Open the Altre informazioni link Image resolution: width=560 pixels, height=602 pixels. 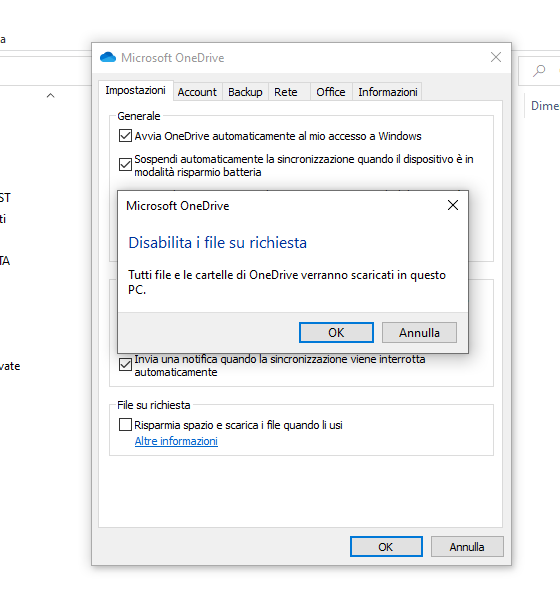tap(176, 442)
